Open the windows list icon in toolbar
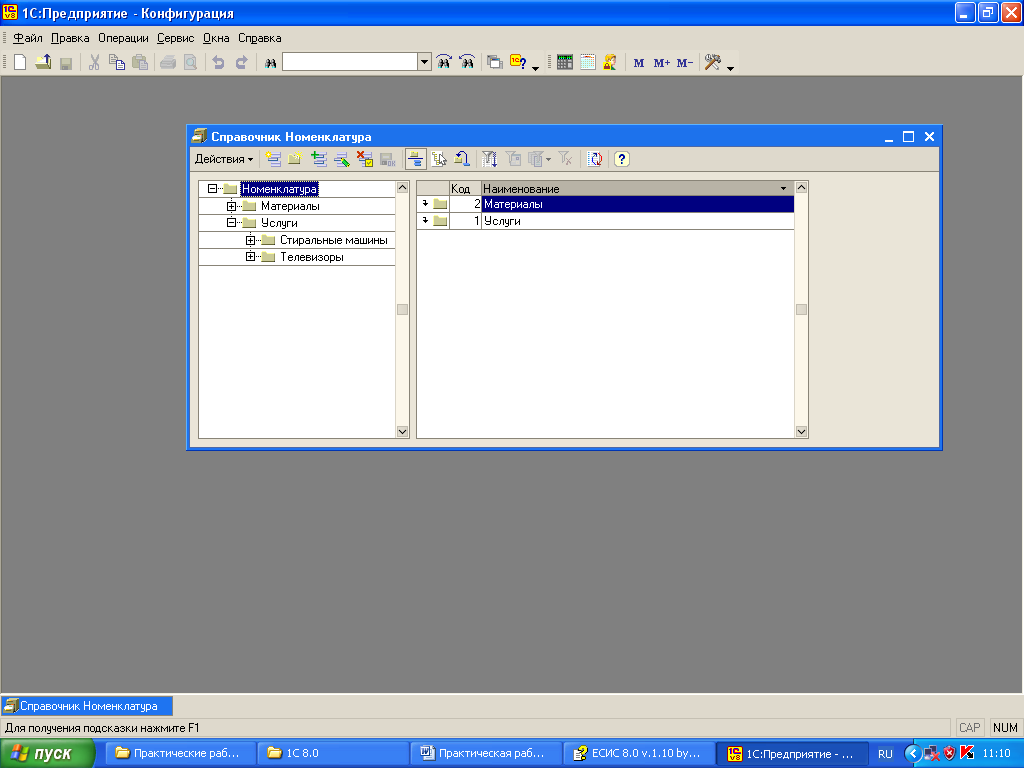Image resolution: width=1024 pixels, height=768 pixels. click(495, 63)
